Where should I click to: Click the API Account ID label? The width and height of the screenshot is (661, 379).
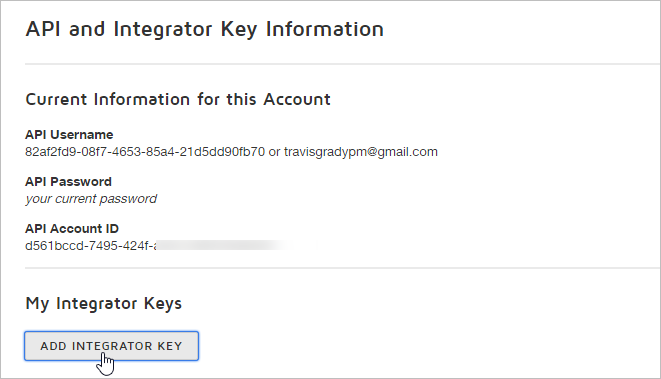(x=72, y=228)
